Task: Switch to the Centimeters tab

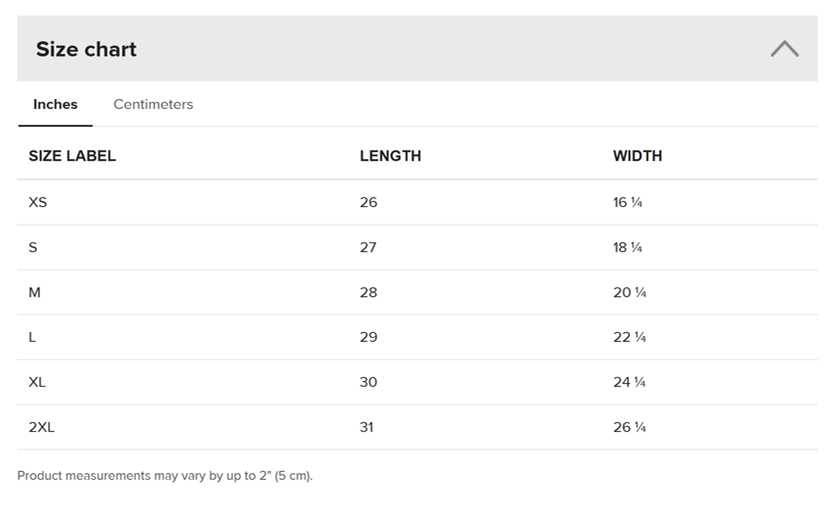Action: click(x=153, y=104)
